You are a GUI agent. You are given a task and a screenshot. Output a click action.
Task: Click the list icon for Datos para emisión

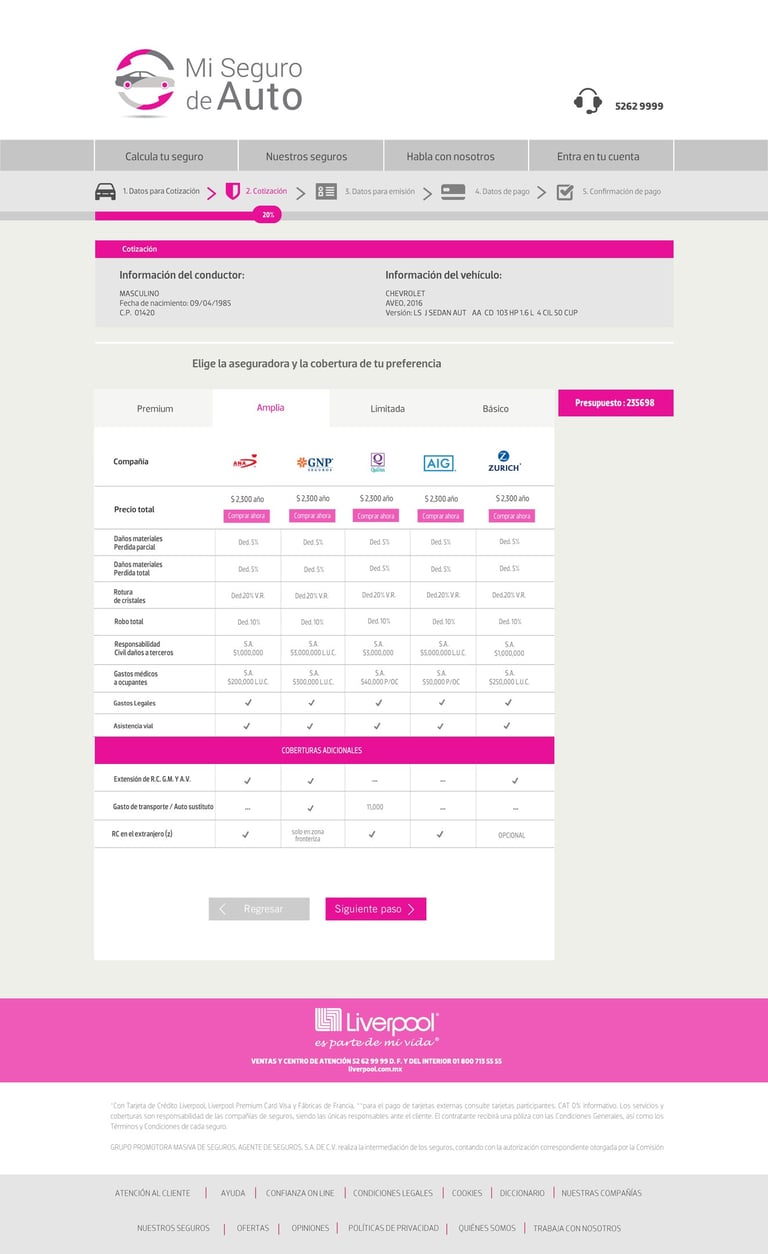tap(326, 191)
